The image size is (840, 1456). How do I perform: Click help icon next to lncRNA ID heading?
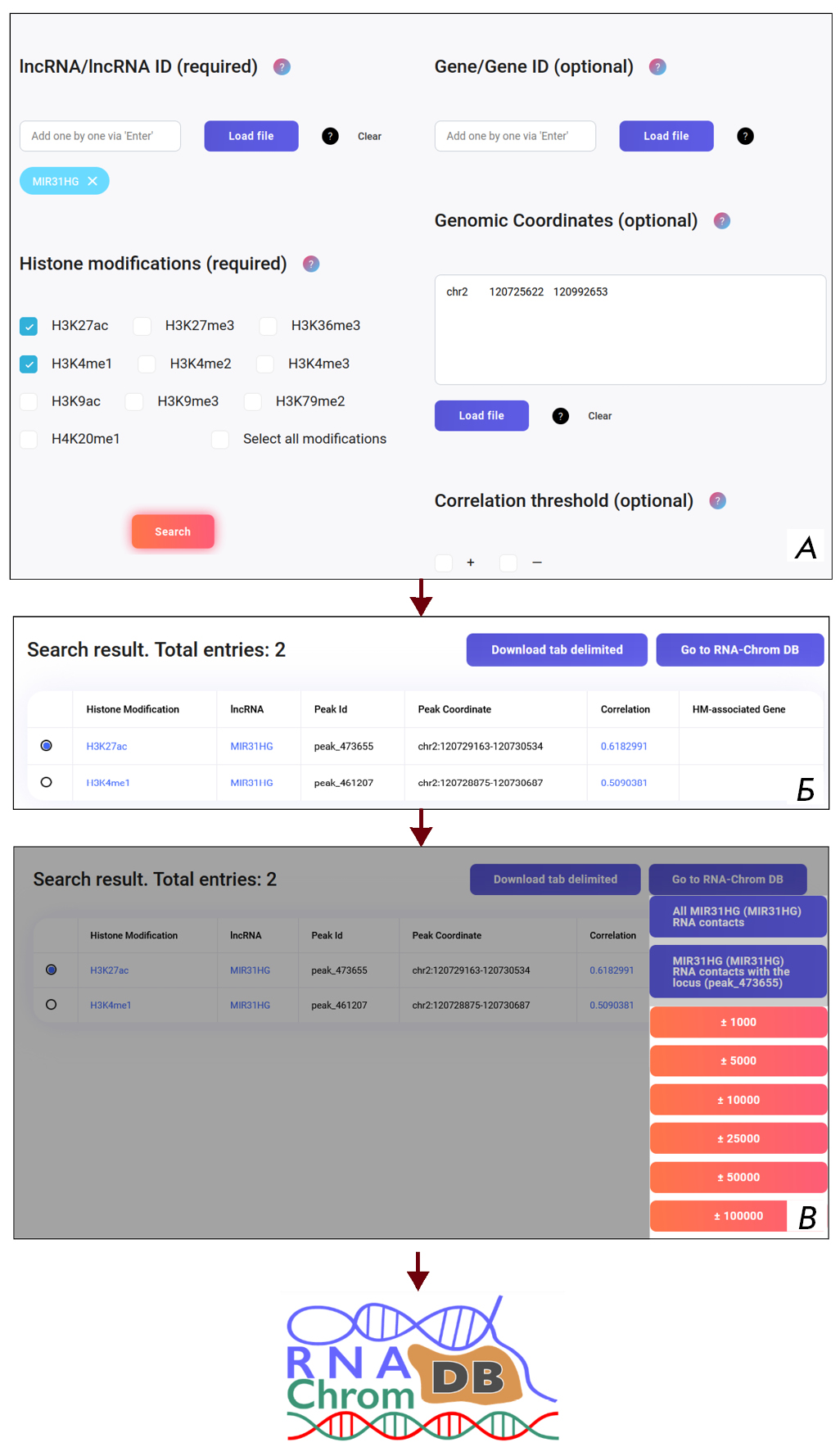click(x=282, y=67)
